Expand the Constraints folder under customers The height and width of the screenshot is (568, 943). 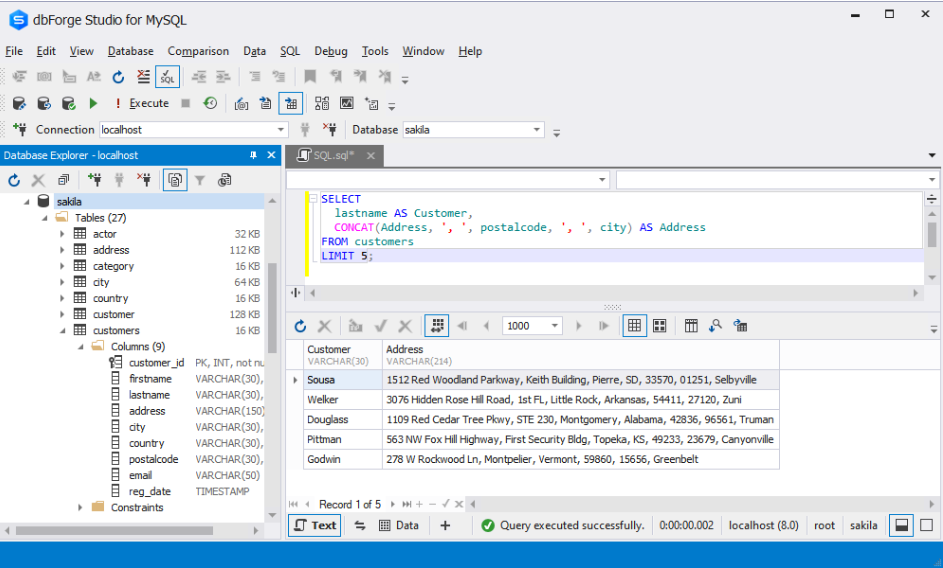click(80, 507)
